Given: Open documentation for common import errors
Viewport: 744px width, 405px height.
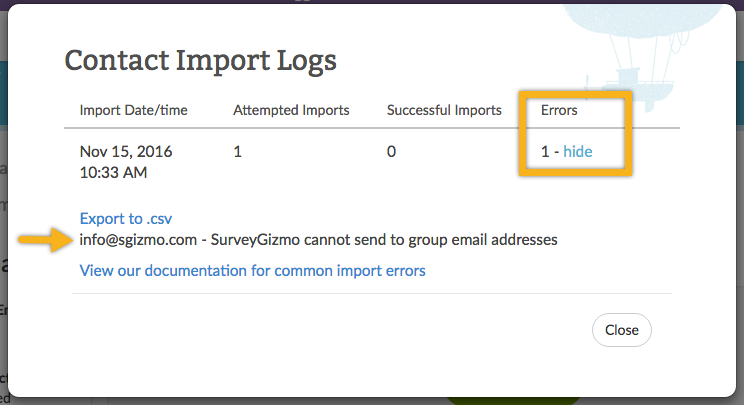Looking at the screenshot, I should 252,270.
